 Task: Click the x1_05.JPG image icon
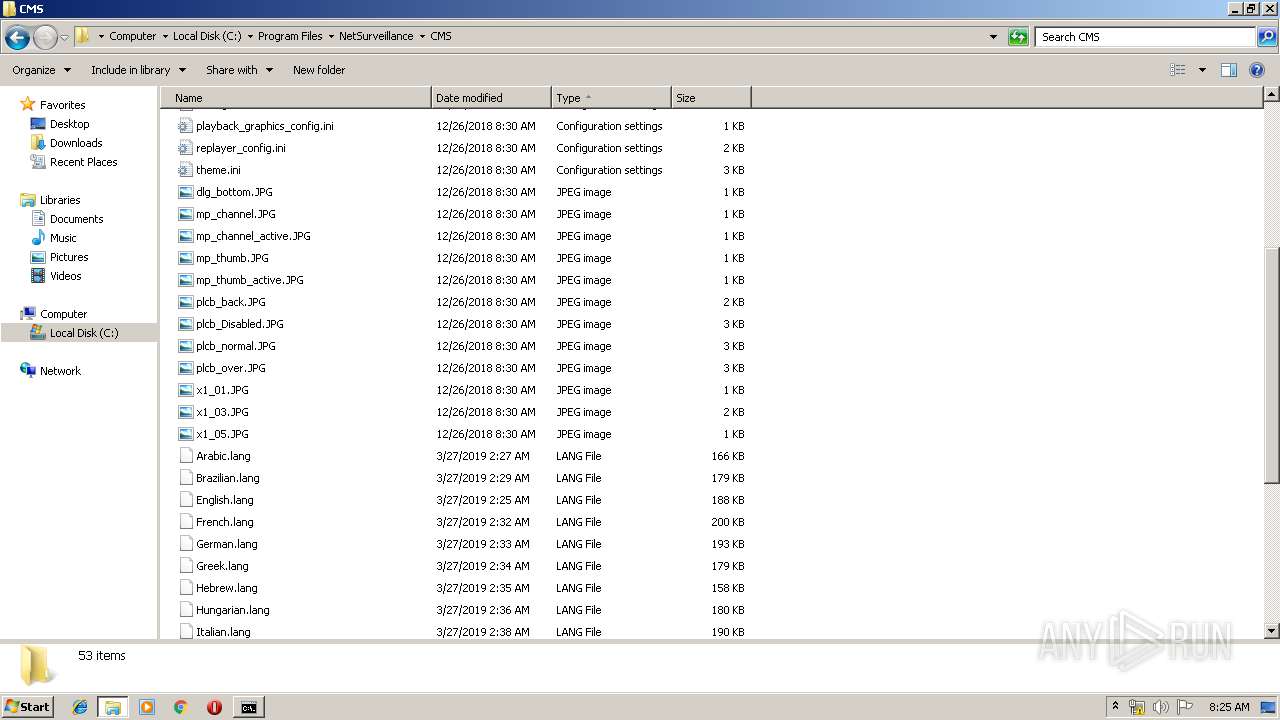tap(184, 434)
